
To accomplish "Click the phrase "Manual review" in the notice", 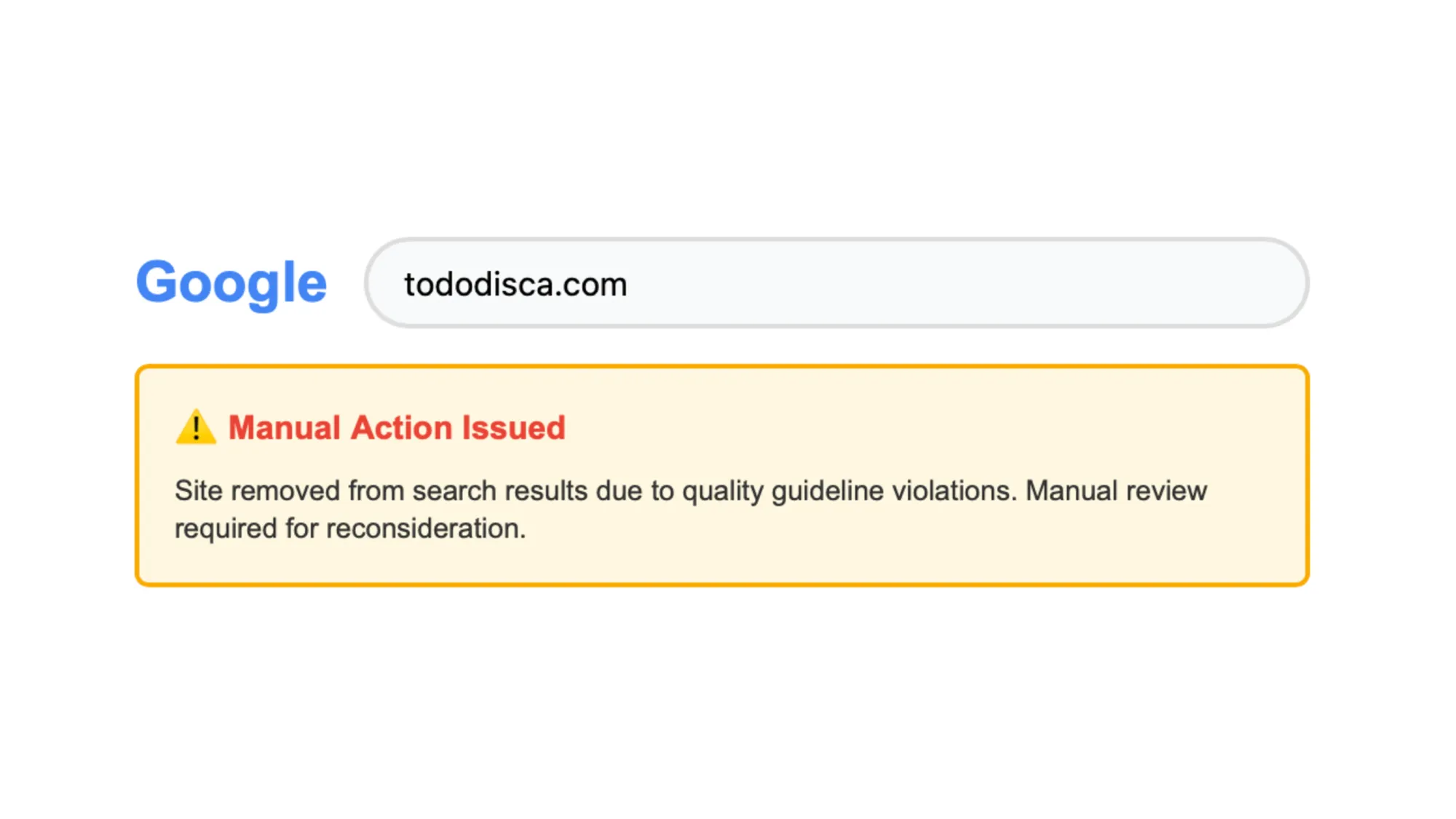I will coord(1116,491).
